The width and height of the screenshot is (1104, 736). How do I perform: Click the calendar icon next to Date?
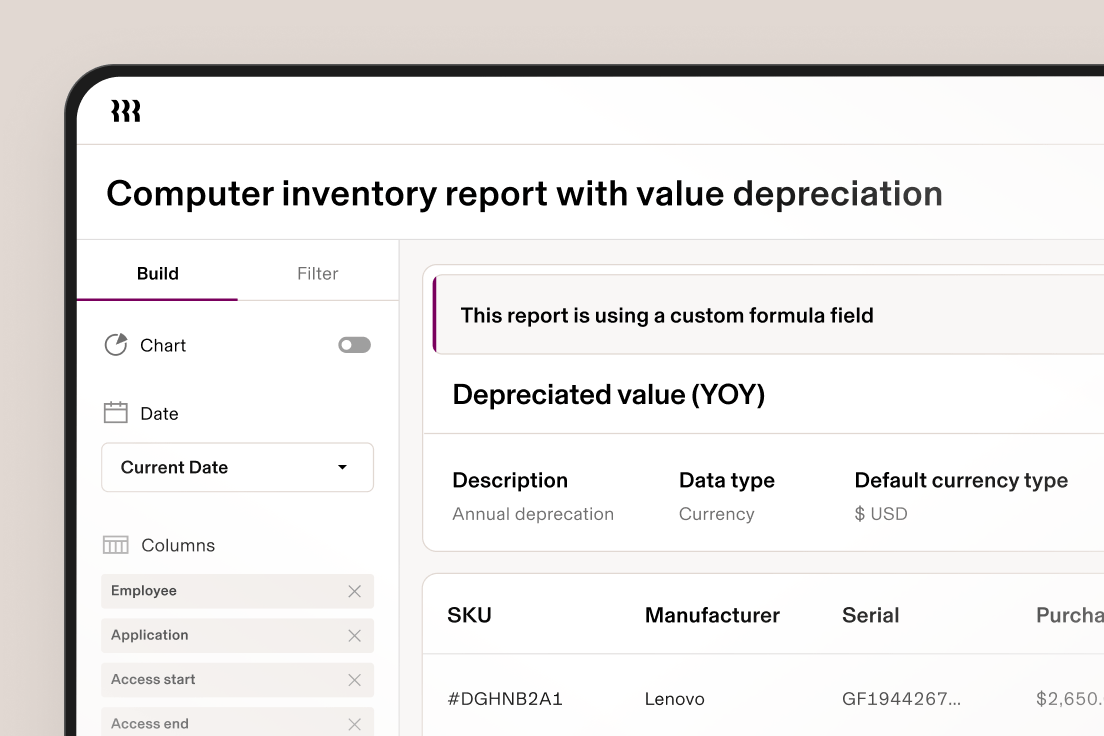click(117, 412)
